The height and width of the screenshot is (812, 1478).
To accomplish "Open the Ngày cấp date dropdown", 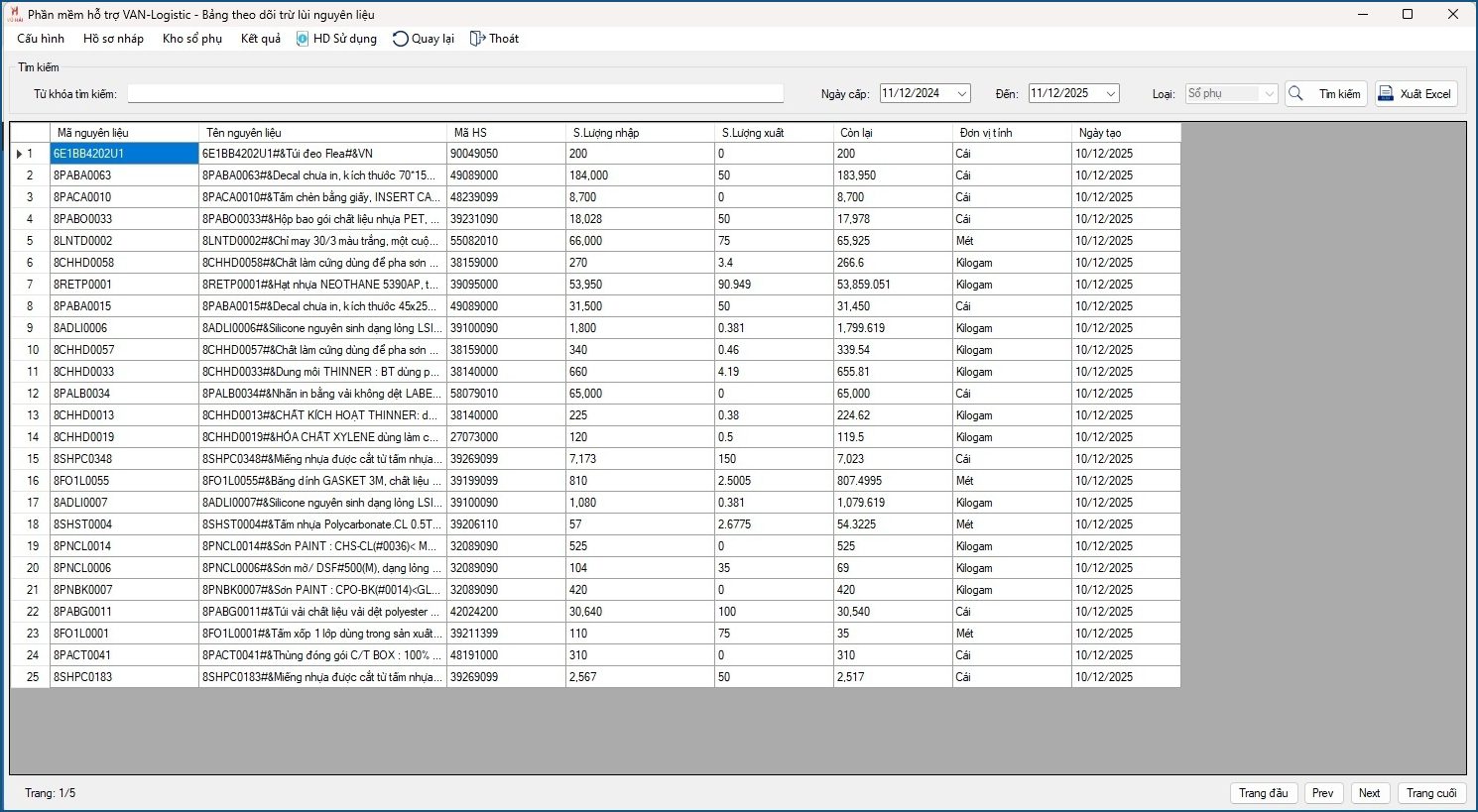I will (x=961, y=94).
